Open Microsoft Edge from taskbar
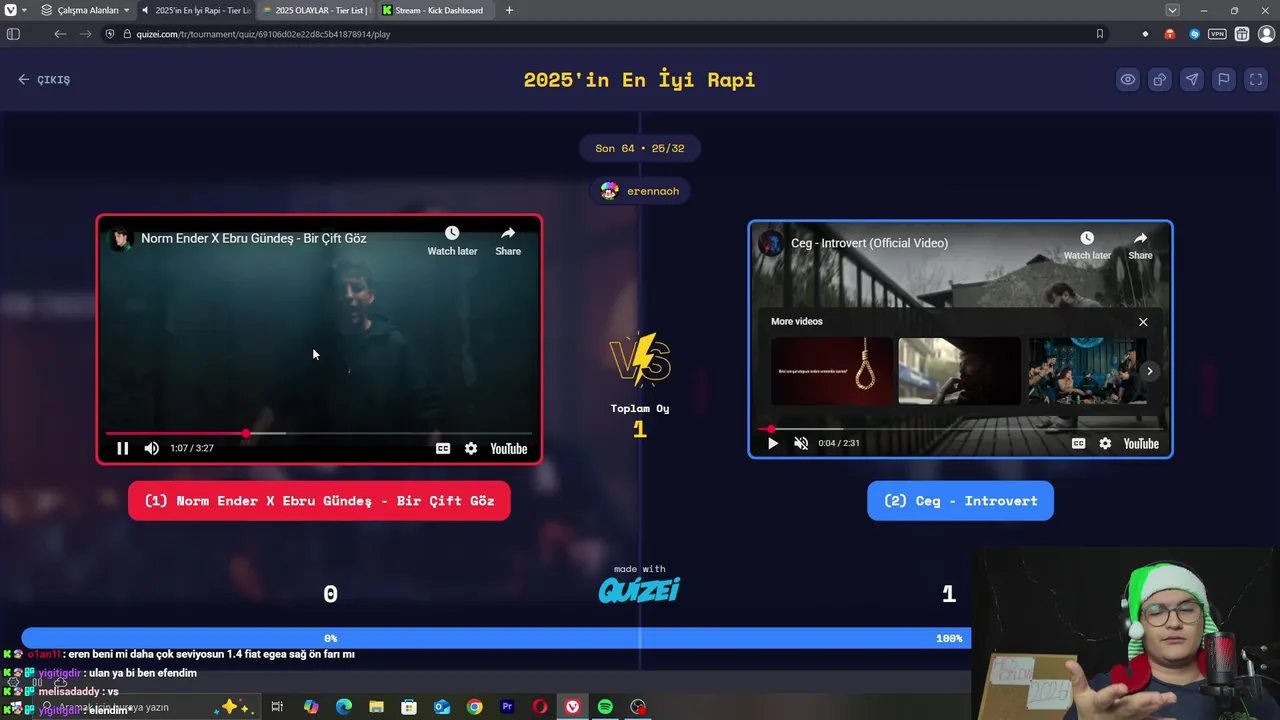The image size is (1280, 720). (343, 707)
